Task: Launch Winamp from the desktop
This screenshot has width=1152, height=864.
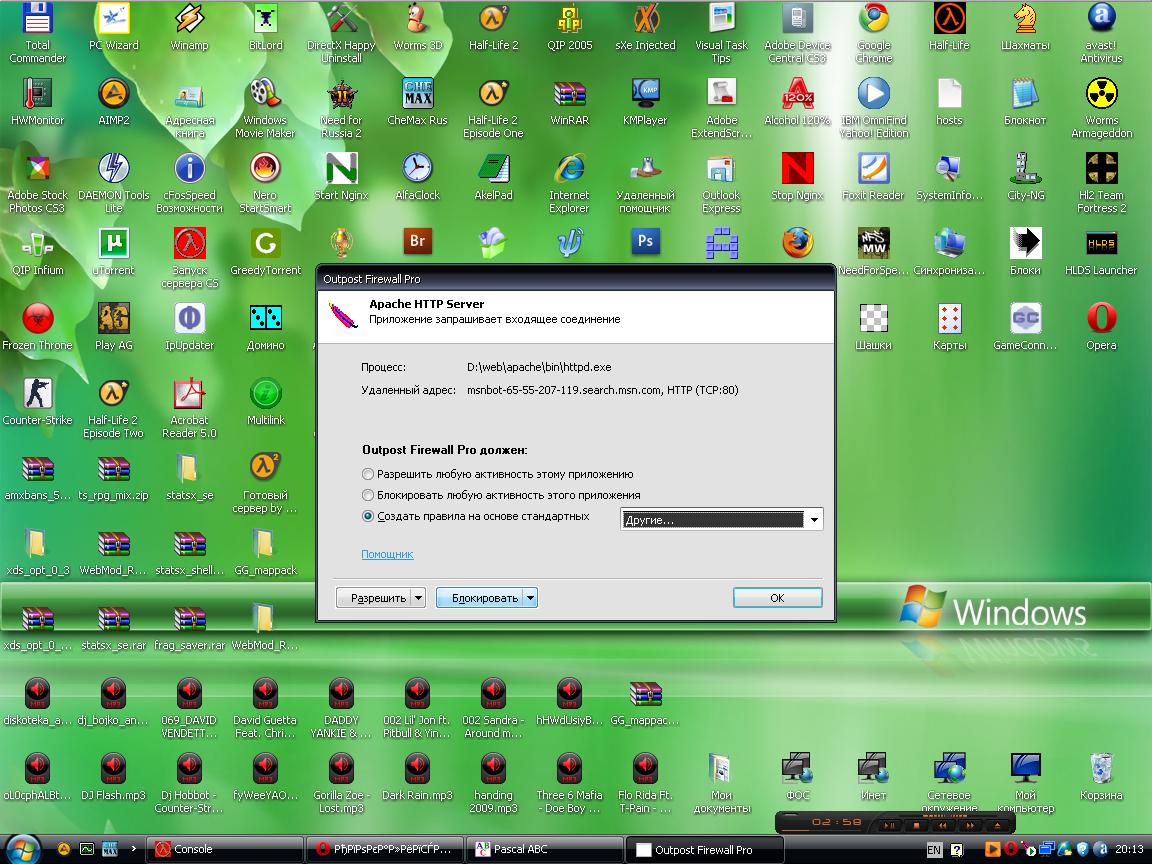Action: pos(189,20)
